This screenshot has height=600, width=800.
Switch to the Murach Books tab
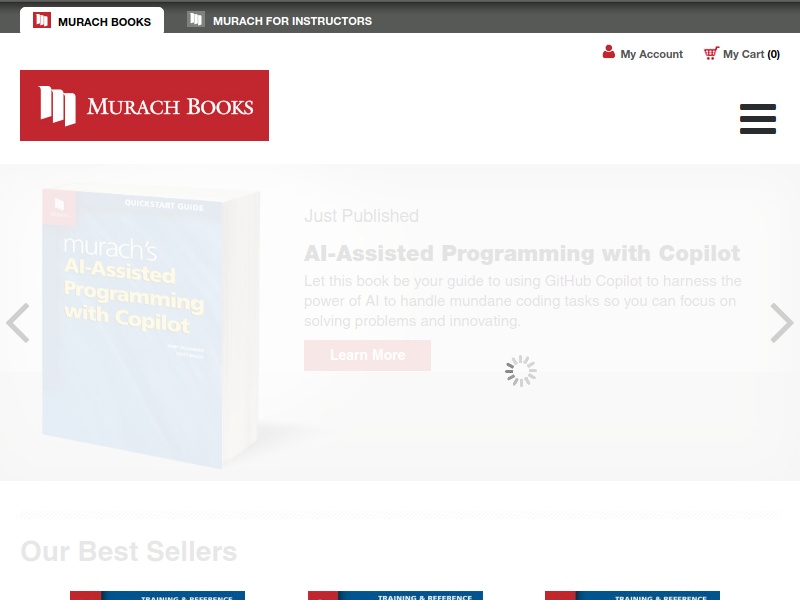coord(92,20)
